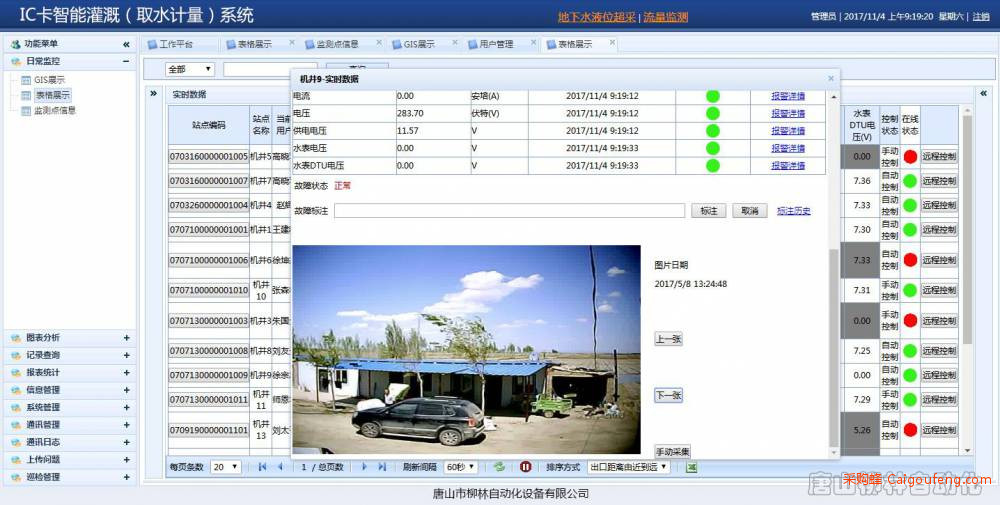The image size is (1000, 505).
Task: Expand the panel left of 实时数据
Action: (154, 94)
